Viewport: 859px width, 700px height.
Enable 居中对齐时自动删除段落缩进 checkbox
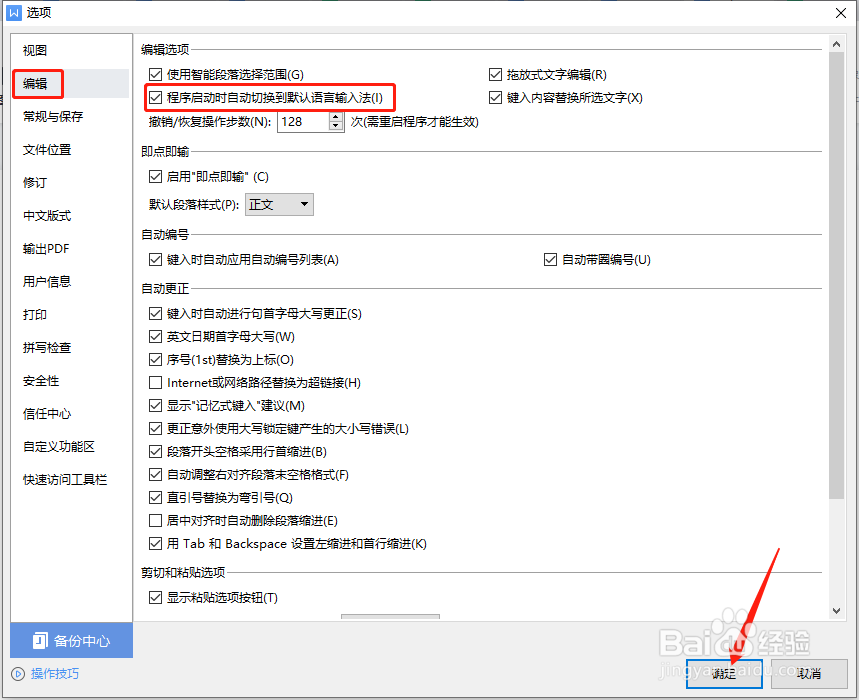[x=156, y=520]
